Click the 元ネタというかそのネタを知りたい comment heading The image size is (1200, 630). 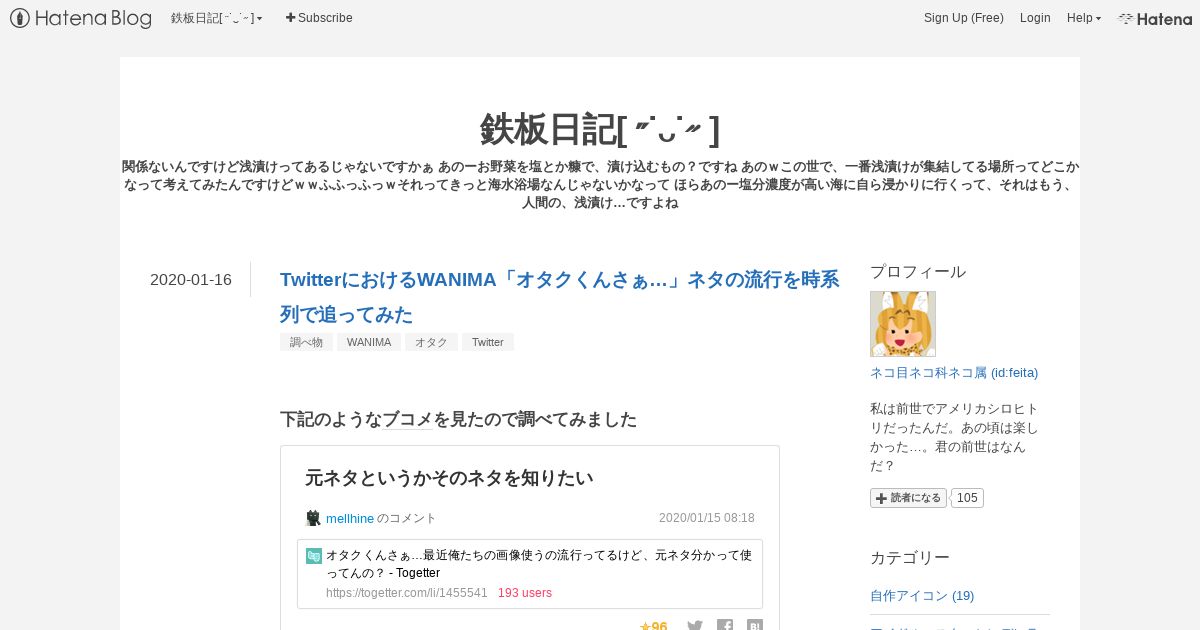[x=449, y=478]
